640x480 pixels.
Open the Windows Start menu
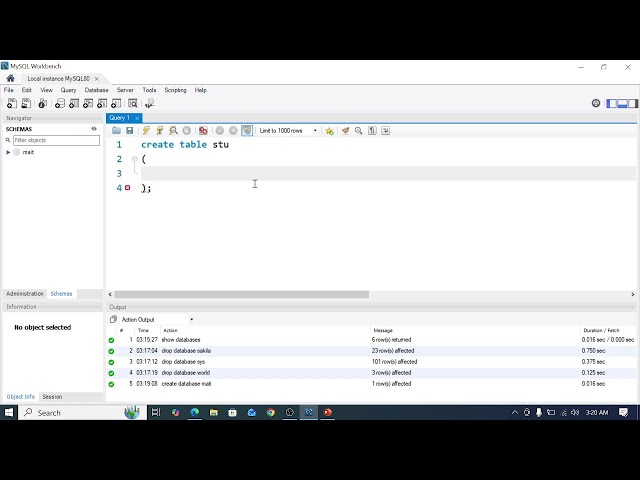click(x=9, y=413)
